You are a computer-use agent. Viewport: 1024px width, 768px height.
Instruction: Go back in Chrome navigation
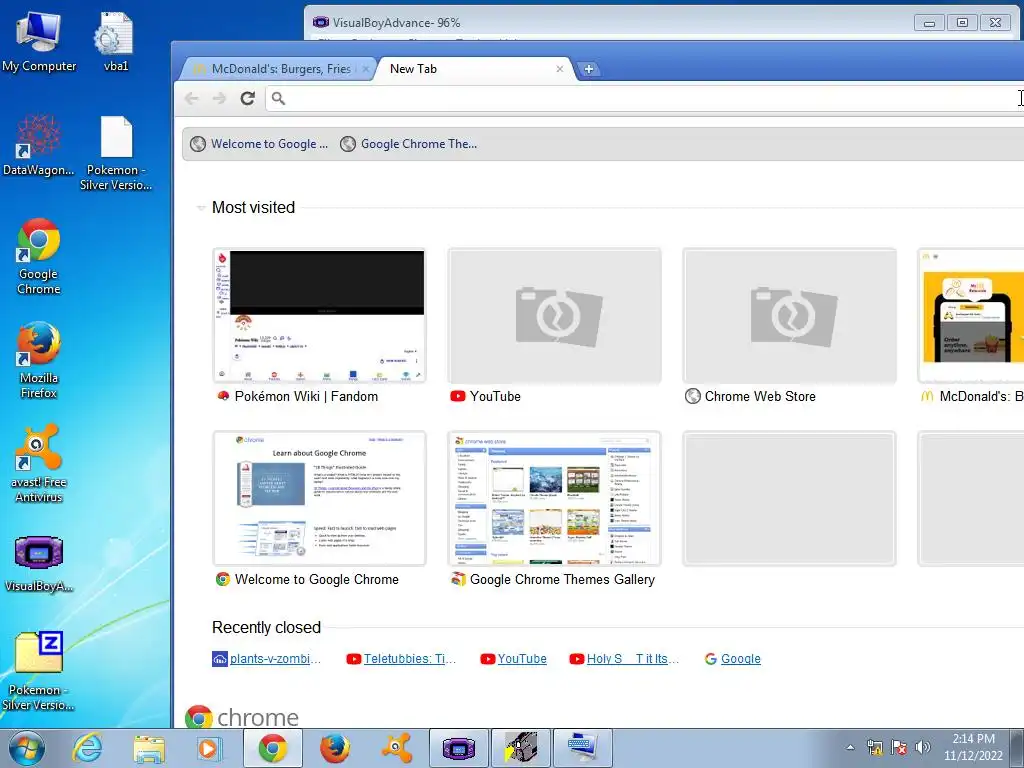pyautogui.click(x=191, y=99)
